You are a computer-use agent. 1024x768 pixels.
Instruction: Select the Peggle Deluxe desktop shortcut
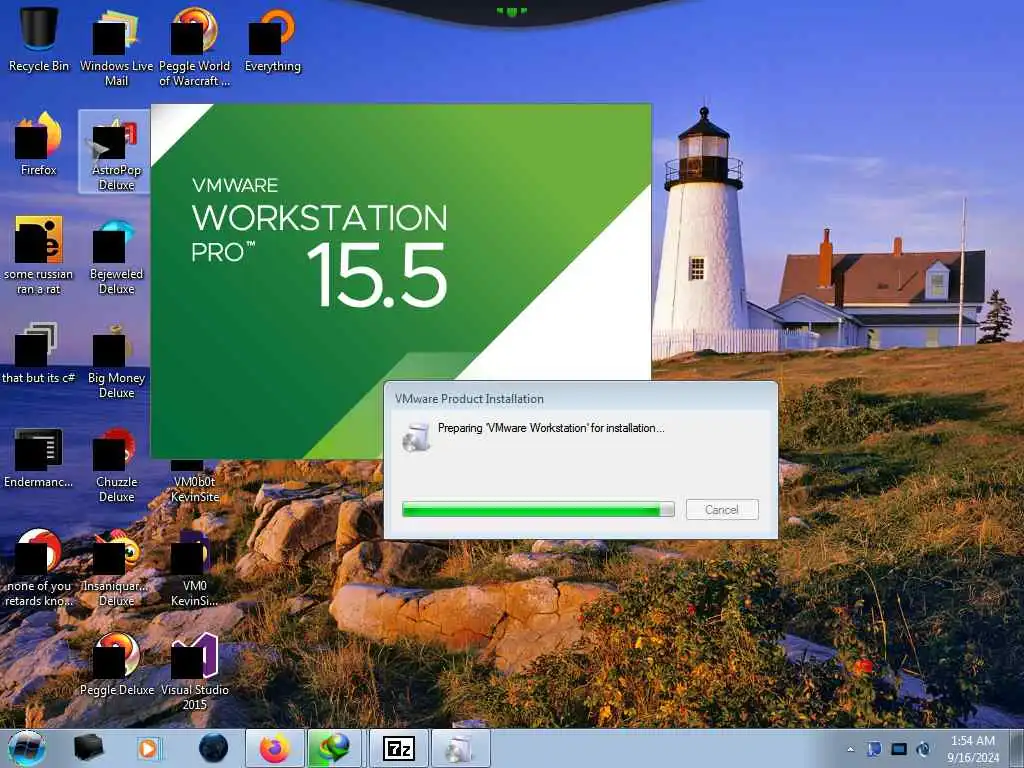click(x=116, y=664)
